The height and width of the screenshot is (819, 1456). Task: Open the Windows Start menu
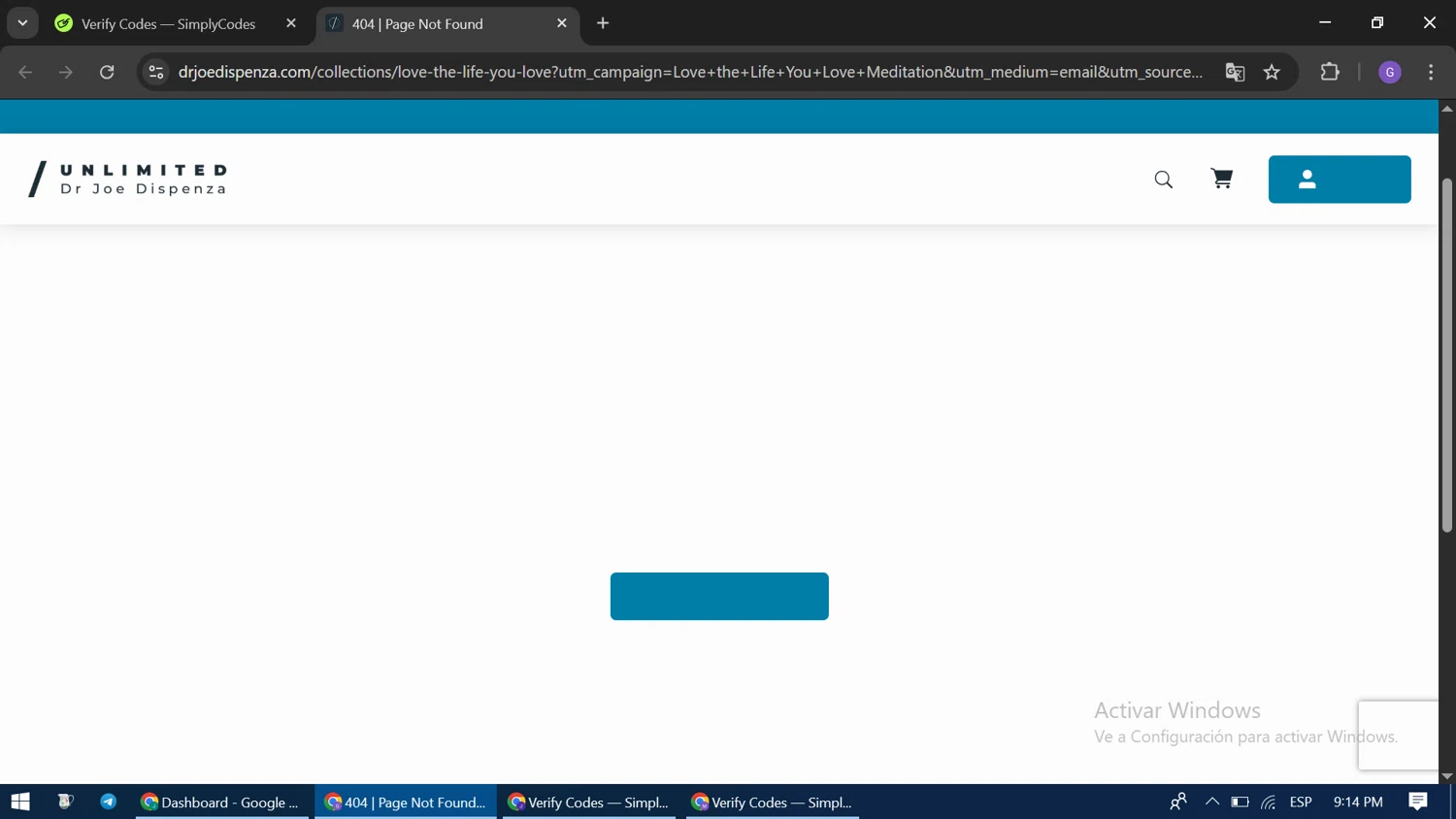tap(20, 802)
